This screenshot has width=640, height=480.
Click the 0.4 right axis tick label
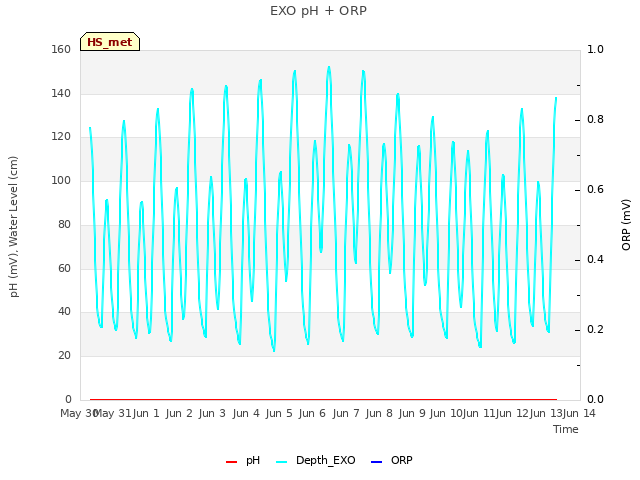pos(595,260)
